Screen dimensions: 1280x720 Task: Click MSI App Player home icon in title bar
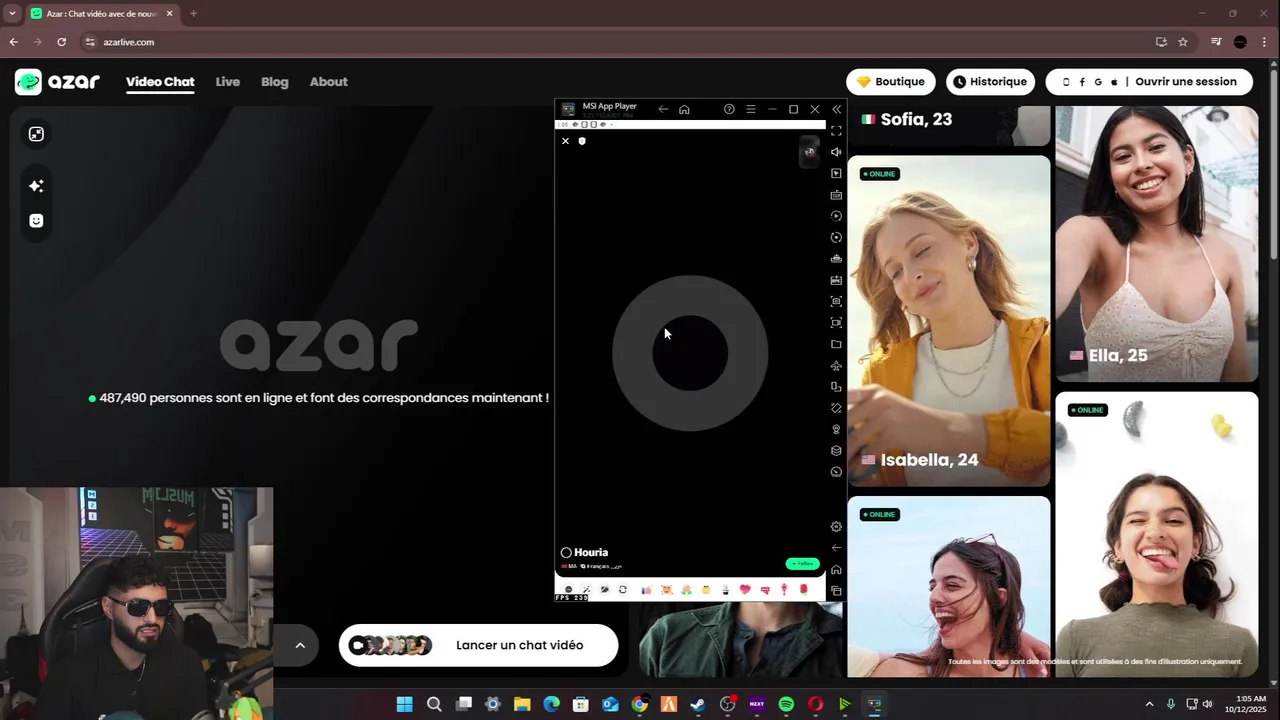click(684, 109)
